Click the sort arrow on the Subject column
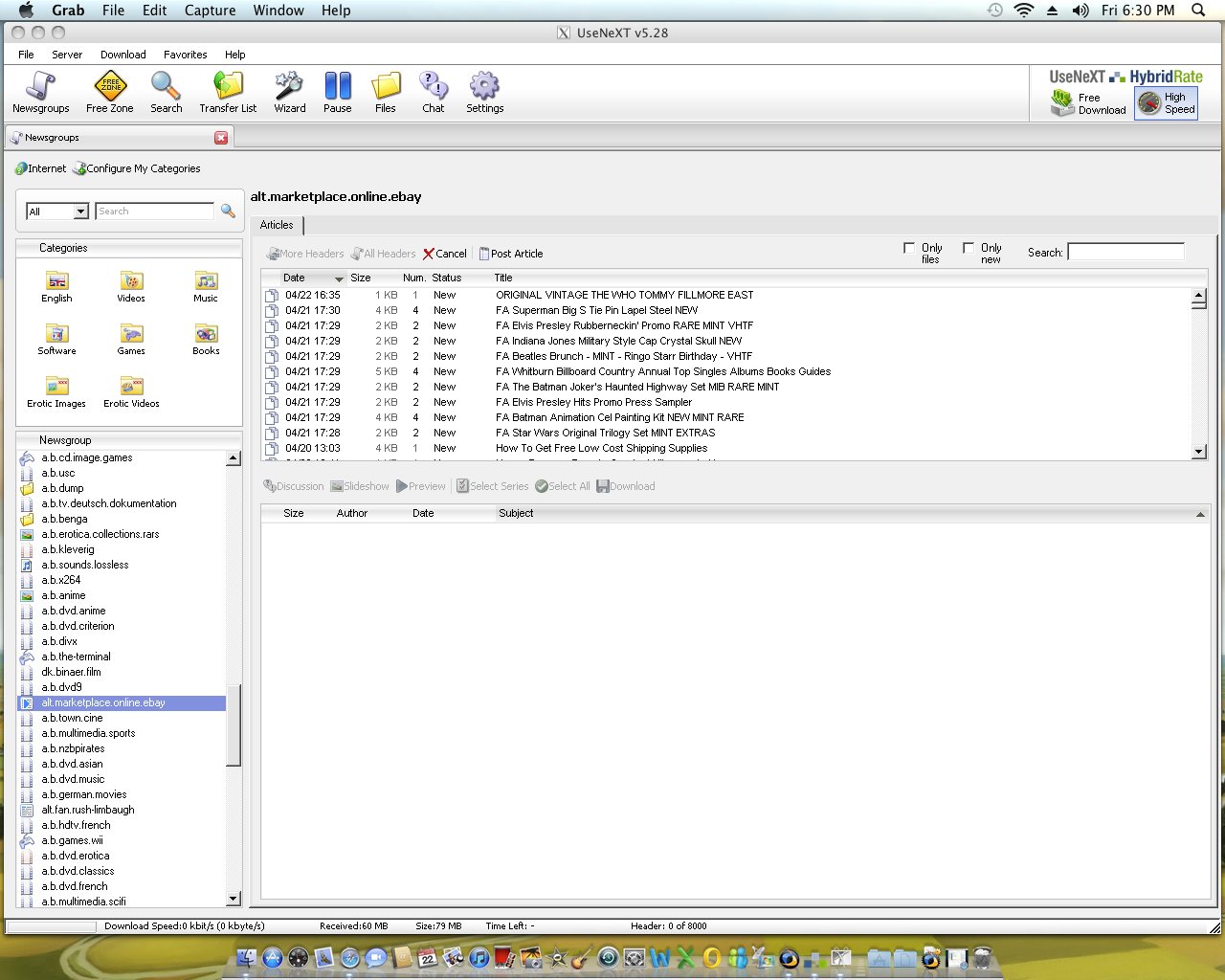This screenshot has width=1225, height=980. click(x=1200, y=514)
